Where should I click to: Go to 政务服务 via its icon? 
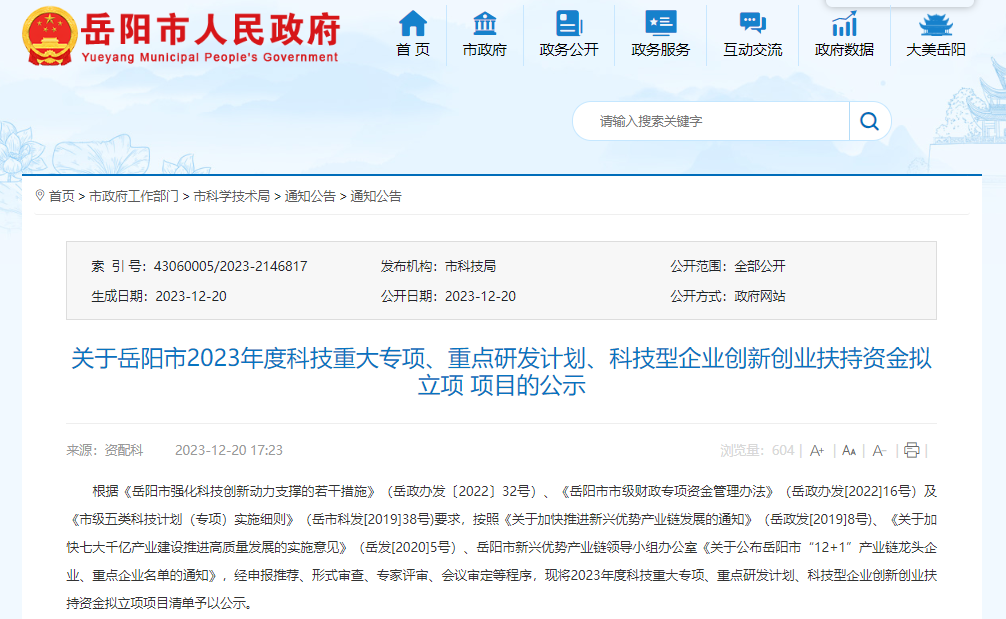click(x=660, y=23)
